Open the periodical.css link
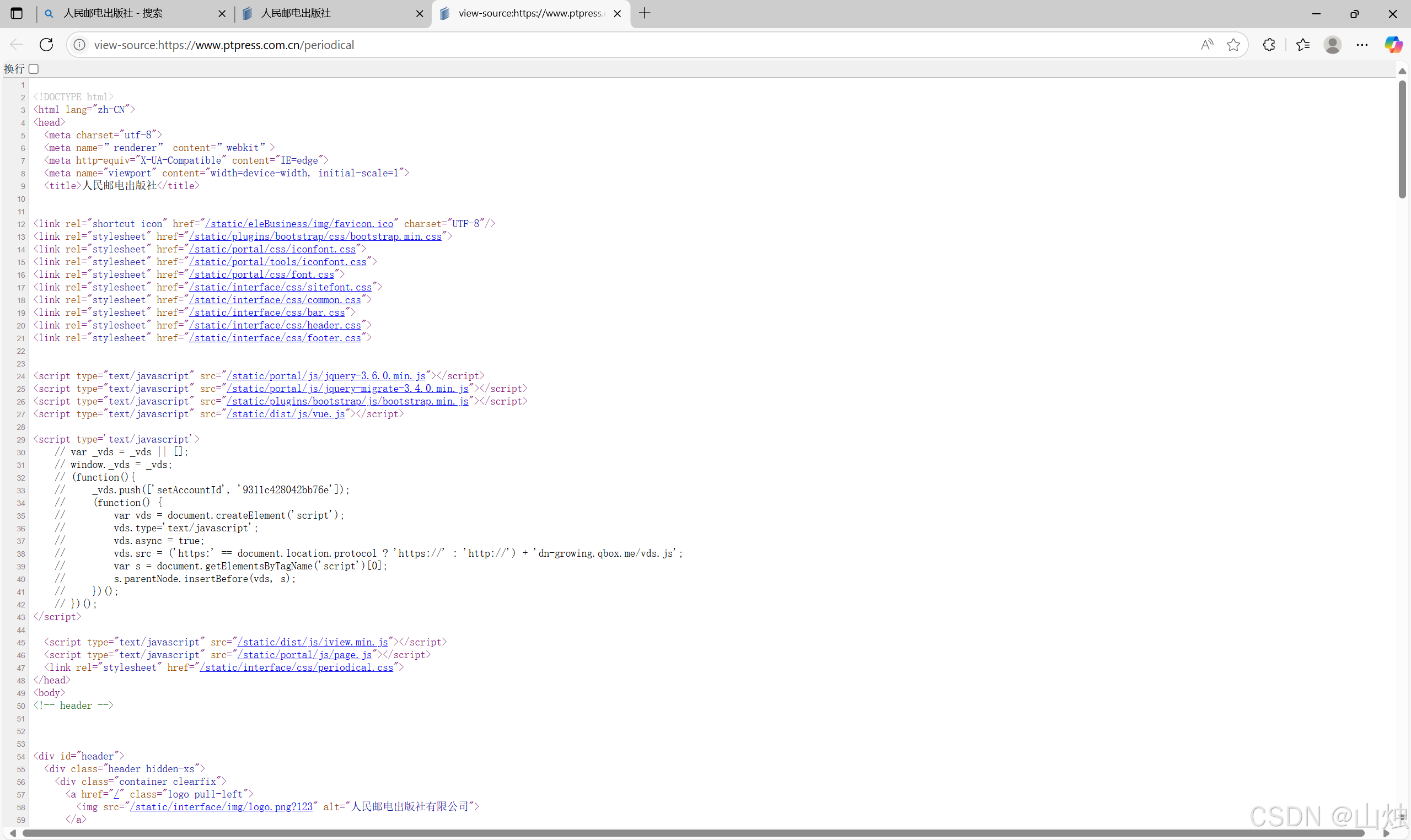Image resolution: width=1411 pixels, height=840 pixels. pos(296,667)
